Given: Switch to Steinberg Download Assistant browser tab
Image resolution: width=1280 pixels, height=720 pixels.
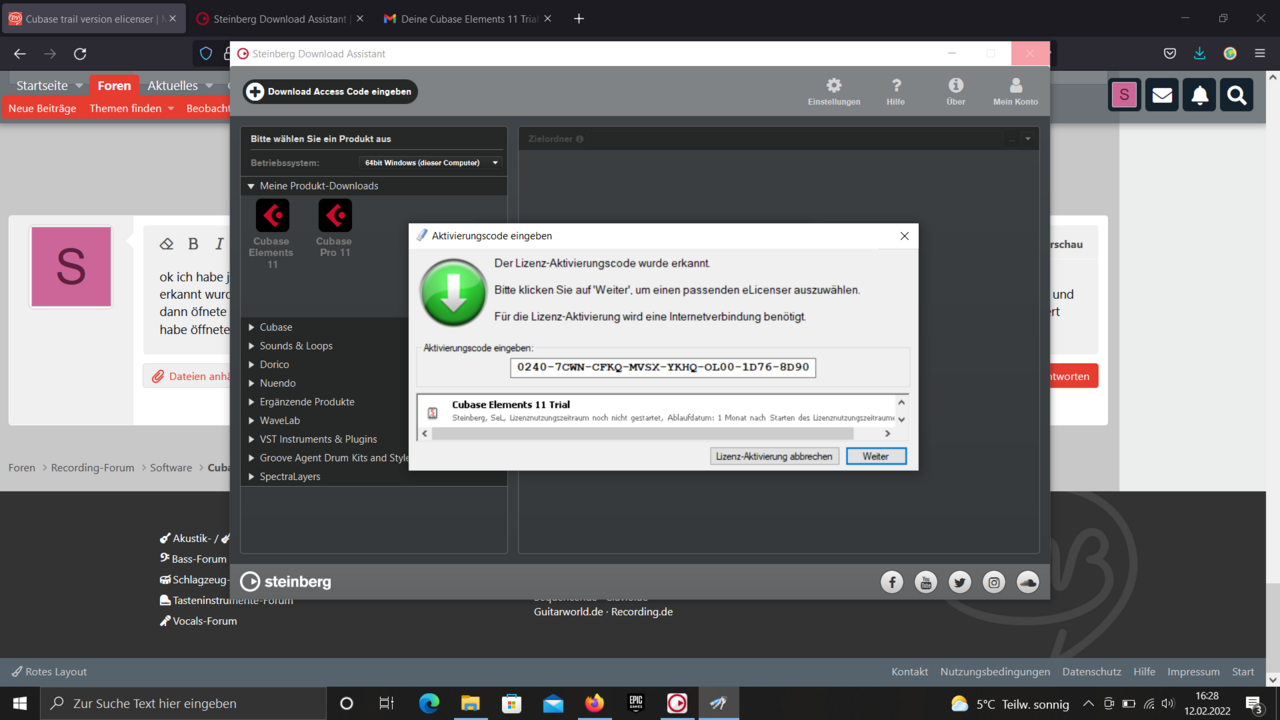Looking at the screenshot, I should click(278, 19).
